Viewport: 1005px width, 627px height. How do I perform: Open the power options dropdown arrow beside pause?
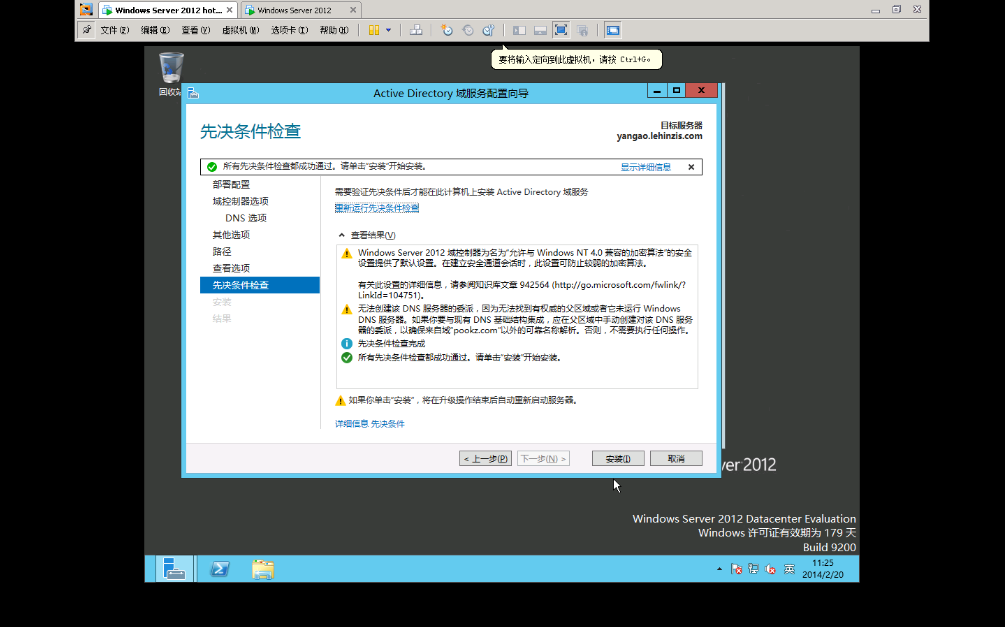pyautogui.click(x=388, y=30)
